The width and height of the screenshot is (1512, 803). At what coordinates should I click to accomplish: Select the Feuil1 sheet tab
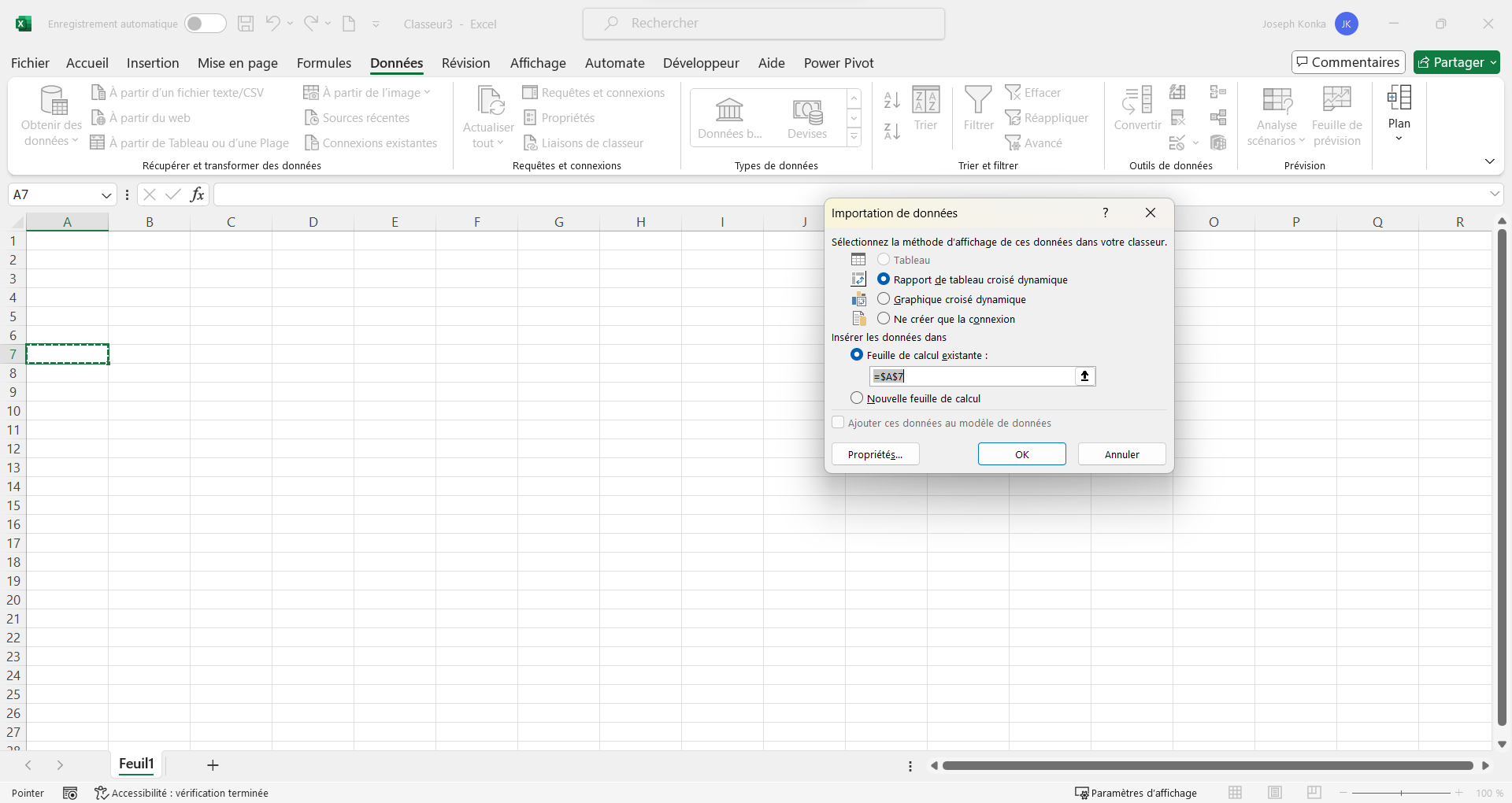[136, 764]
